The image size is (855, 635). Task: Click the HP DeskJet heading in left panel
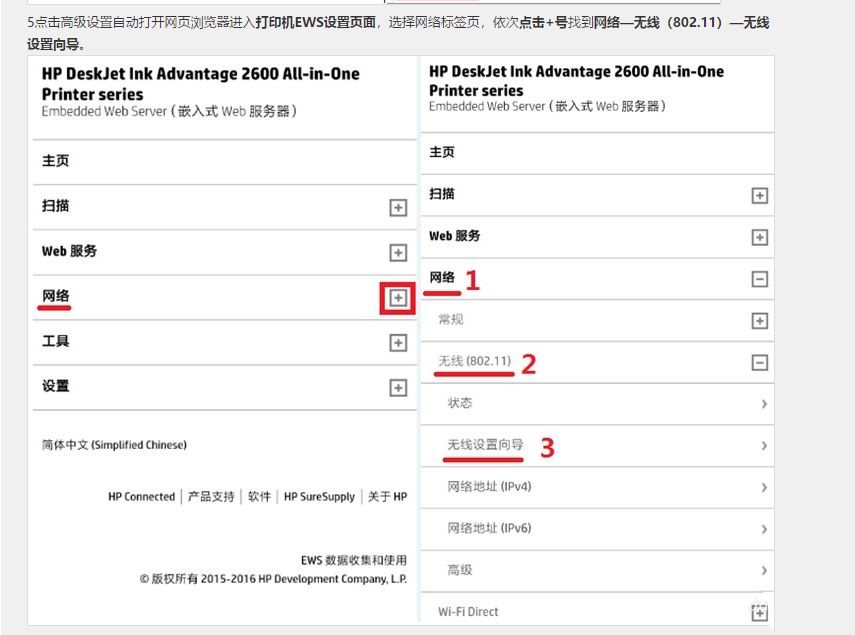coord(201,84)
